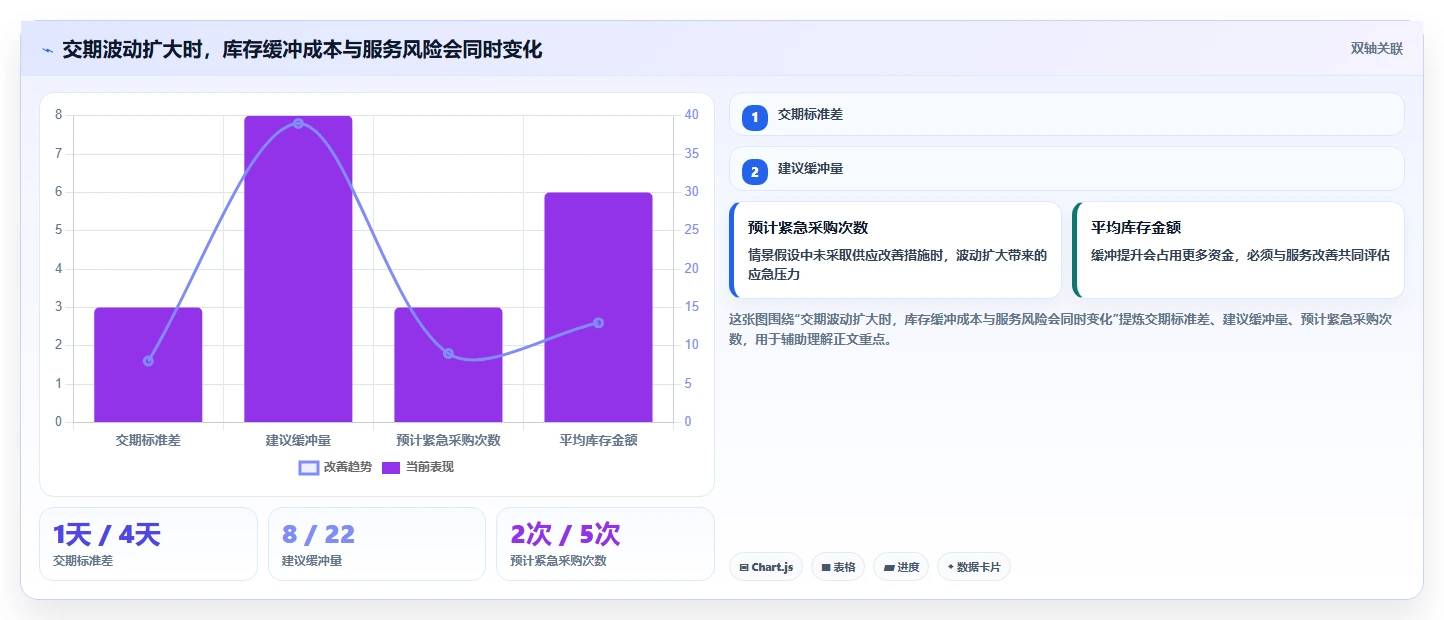Image resolution: width=1444 pixels, height=620 pixels.
Task: Click the lightning icon beside the title
Action: pos(47,50)
